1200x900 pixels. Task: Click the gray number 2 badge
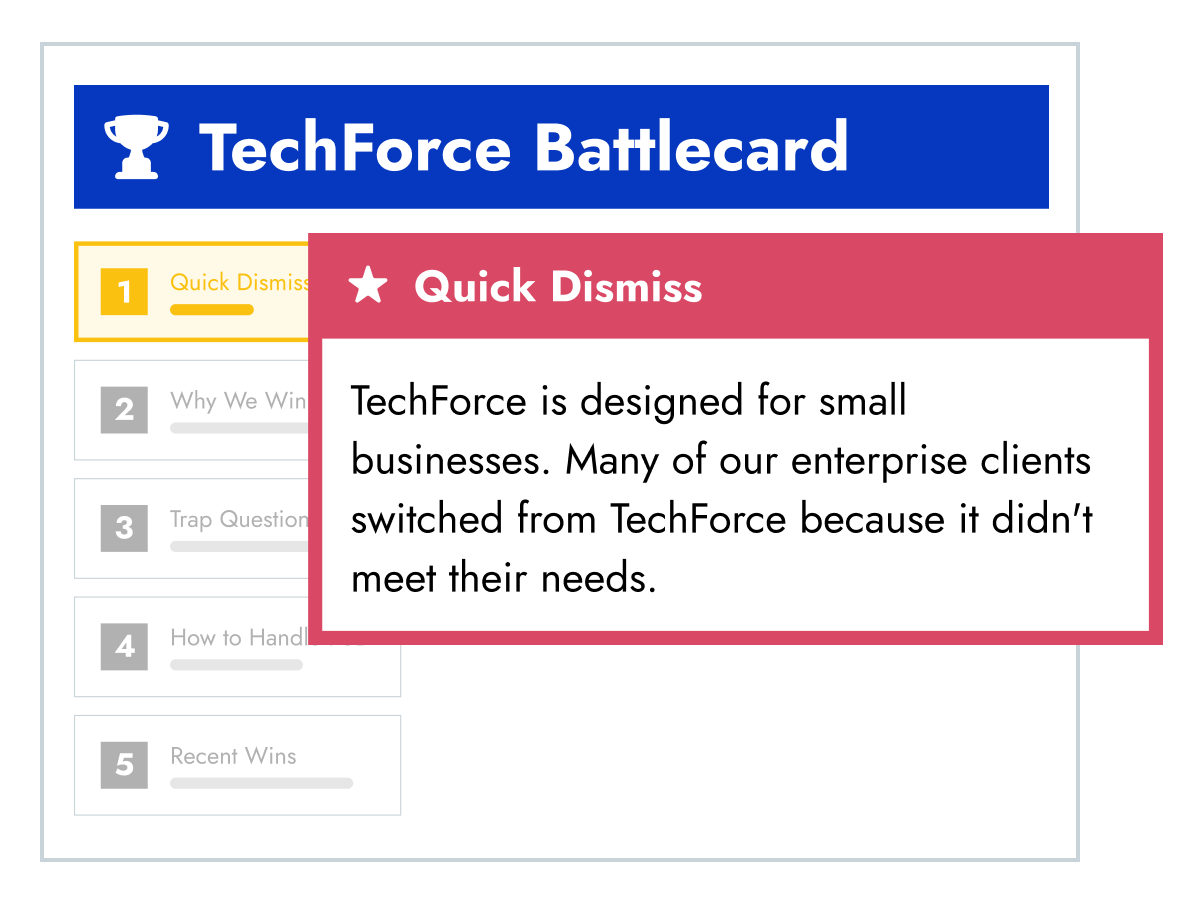coord(124,410)
